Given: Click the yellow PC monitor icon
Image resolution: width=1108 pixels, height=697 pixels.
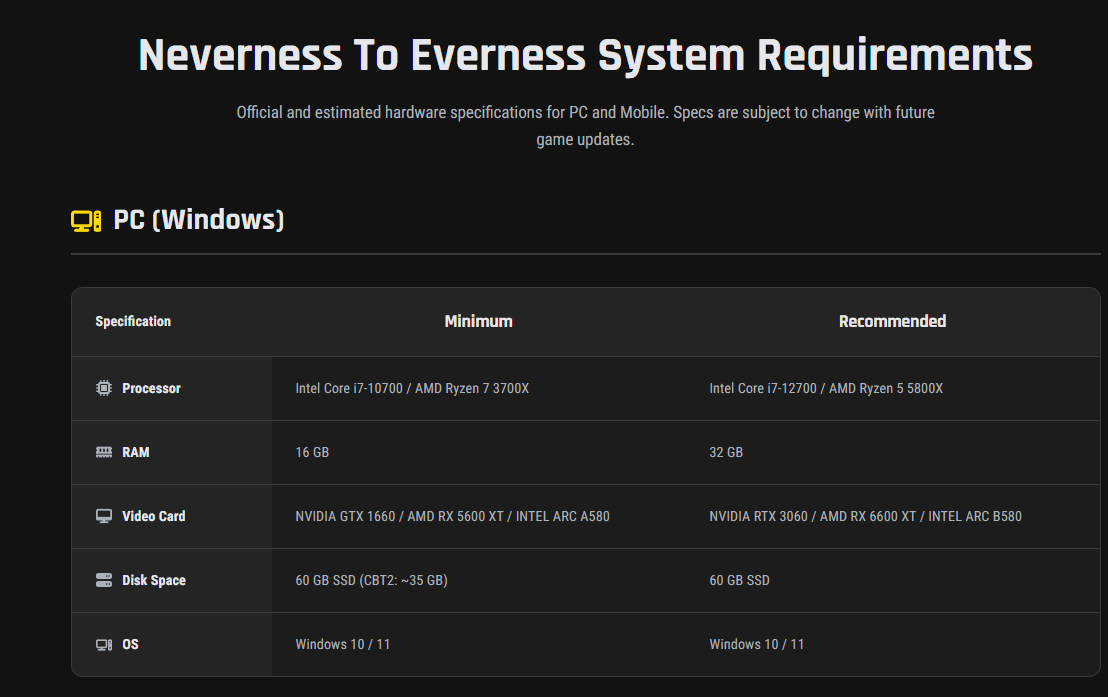Looking at the screenshot, I should point(86,221).
